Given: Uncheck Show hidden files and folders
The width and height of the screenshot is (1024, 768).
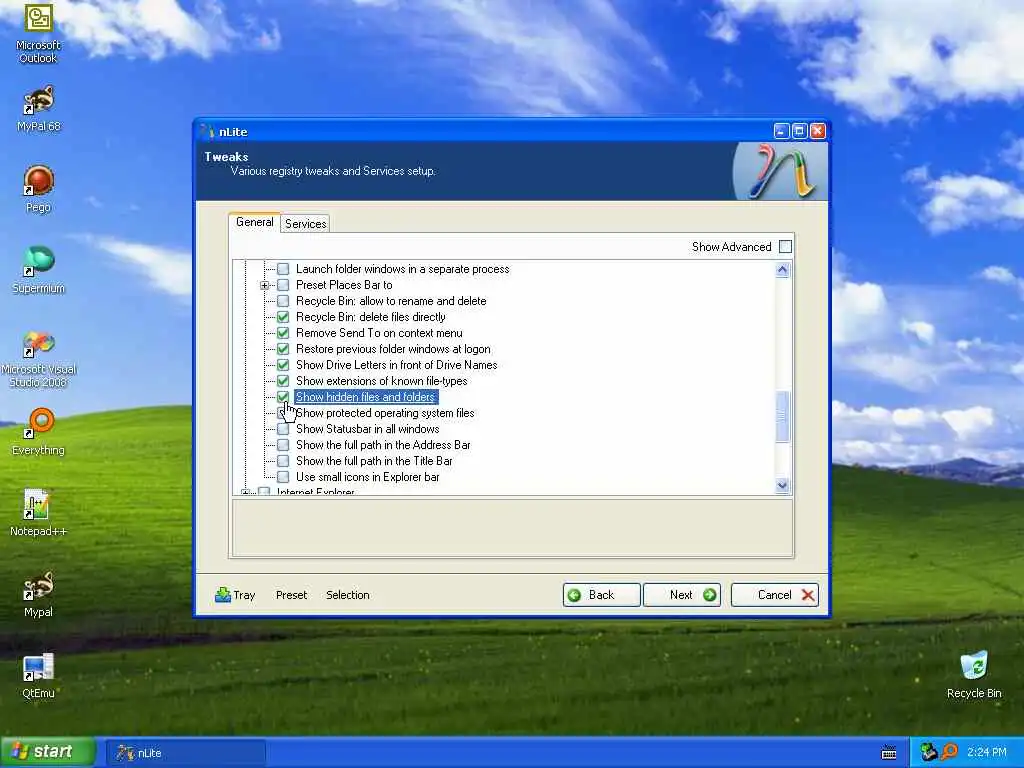Looking at the screenshot, I should pyautogui.click(x=283, y=397).
